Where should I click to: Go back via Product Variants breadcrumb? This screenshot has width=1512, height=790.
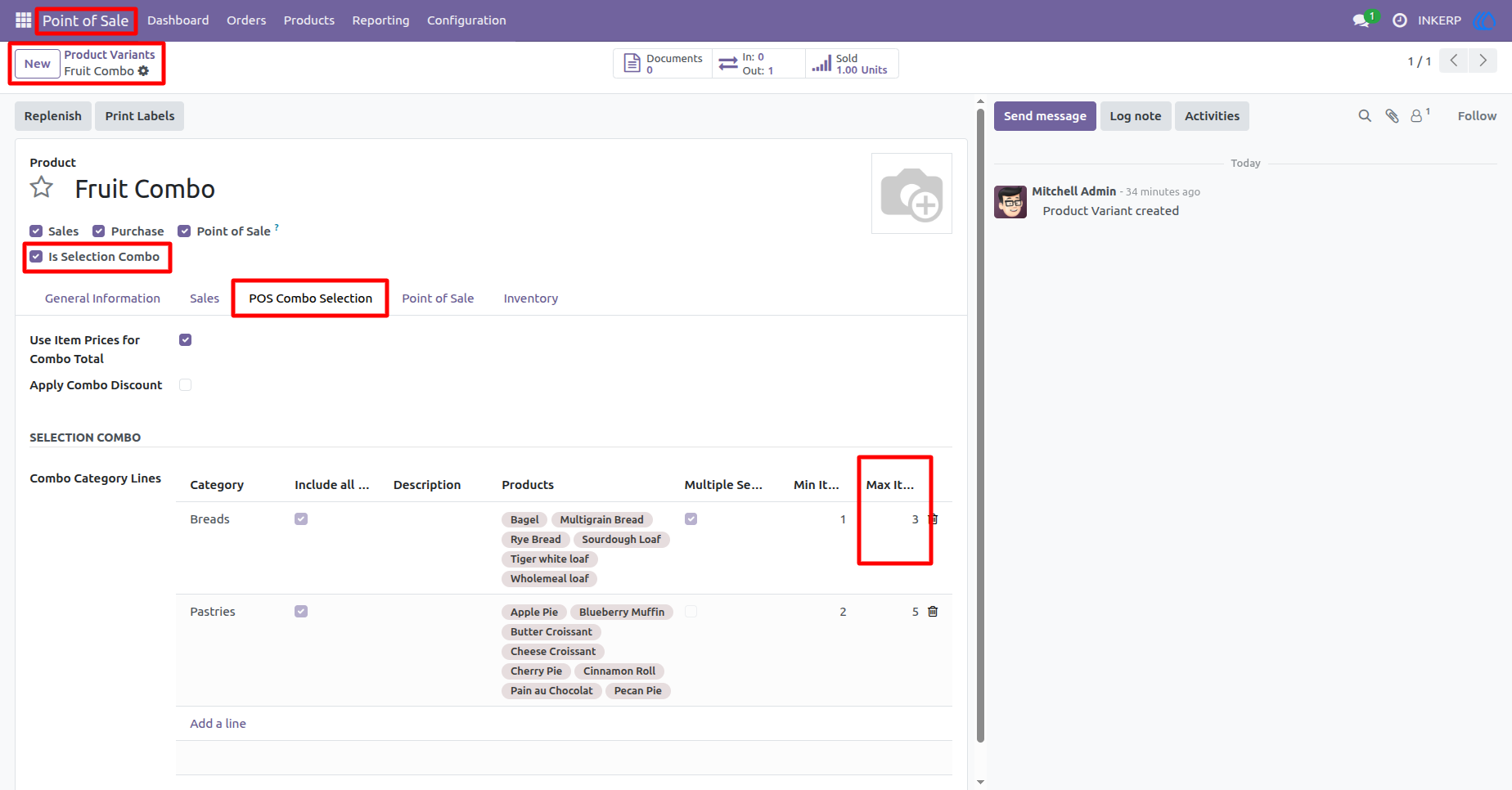pos(110,55)
